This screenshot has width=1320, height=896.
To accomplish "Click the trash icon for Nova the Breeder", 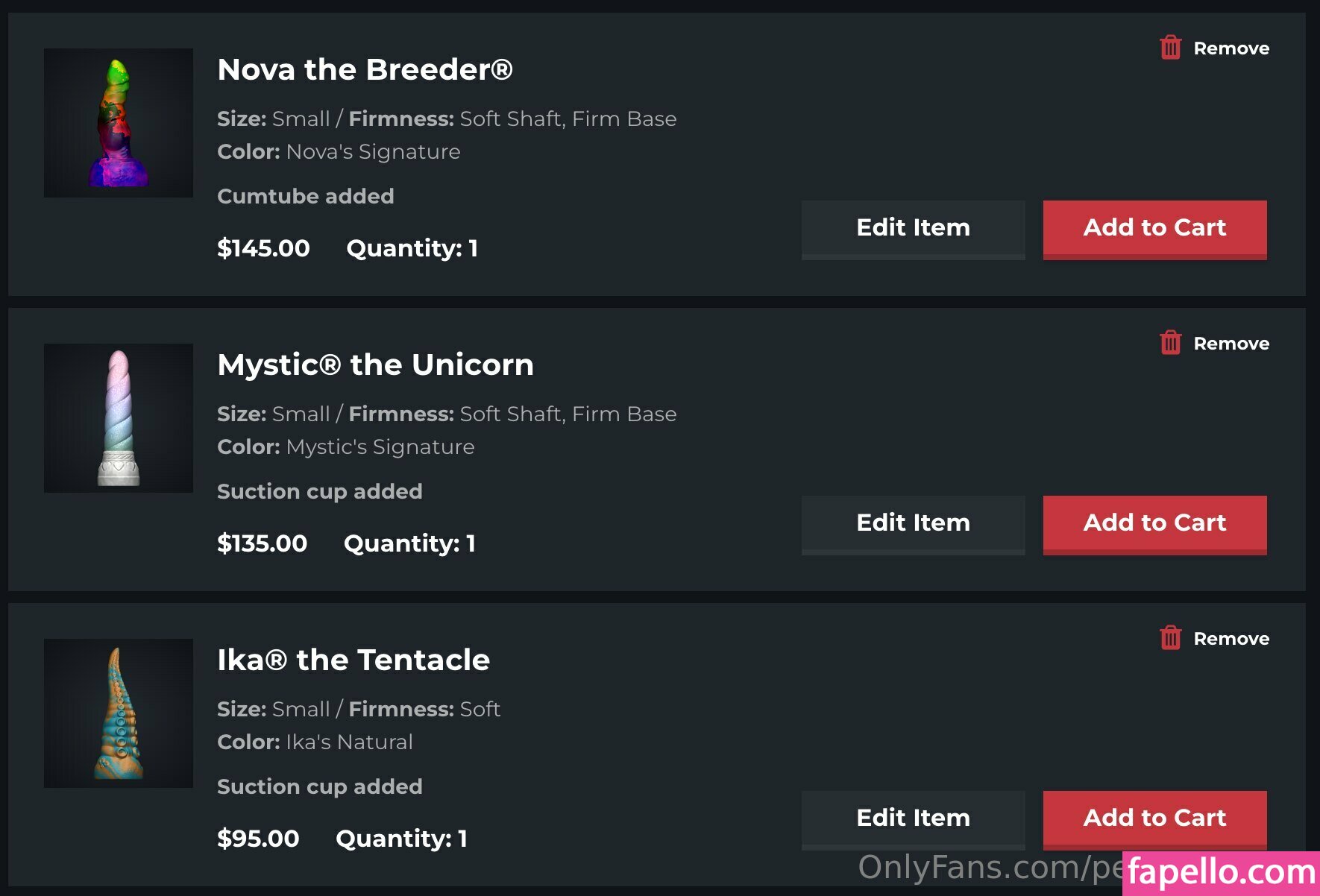I will coord(1170,48).
